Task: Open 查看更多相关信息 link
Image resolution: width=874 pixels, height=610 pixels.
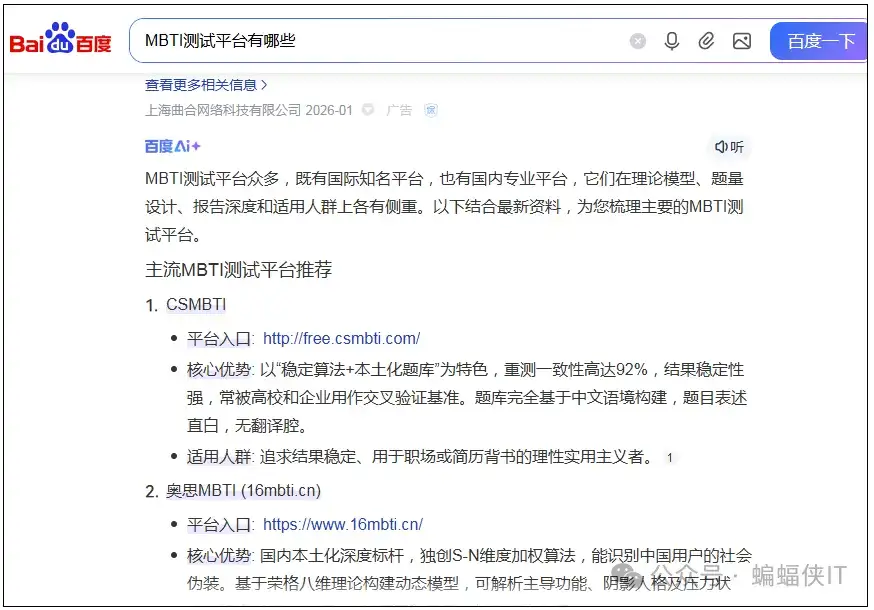Action: pos(201,85)
